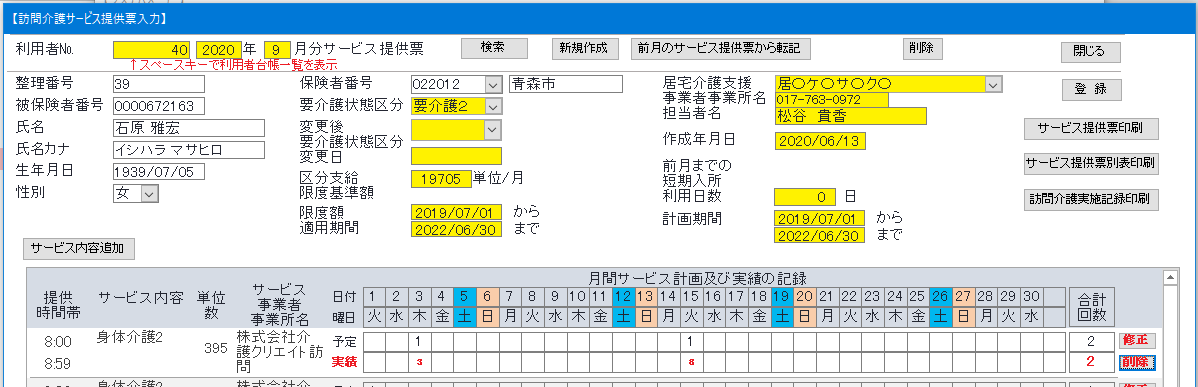The width and height of the screenshot is (1198, 387).
Task: Click the サービス内容追加 button
Action: coord(79,249)
